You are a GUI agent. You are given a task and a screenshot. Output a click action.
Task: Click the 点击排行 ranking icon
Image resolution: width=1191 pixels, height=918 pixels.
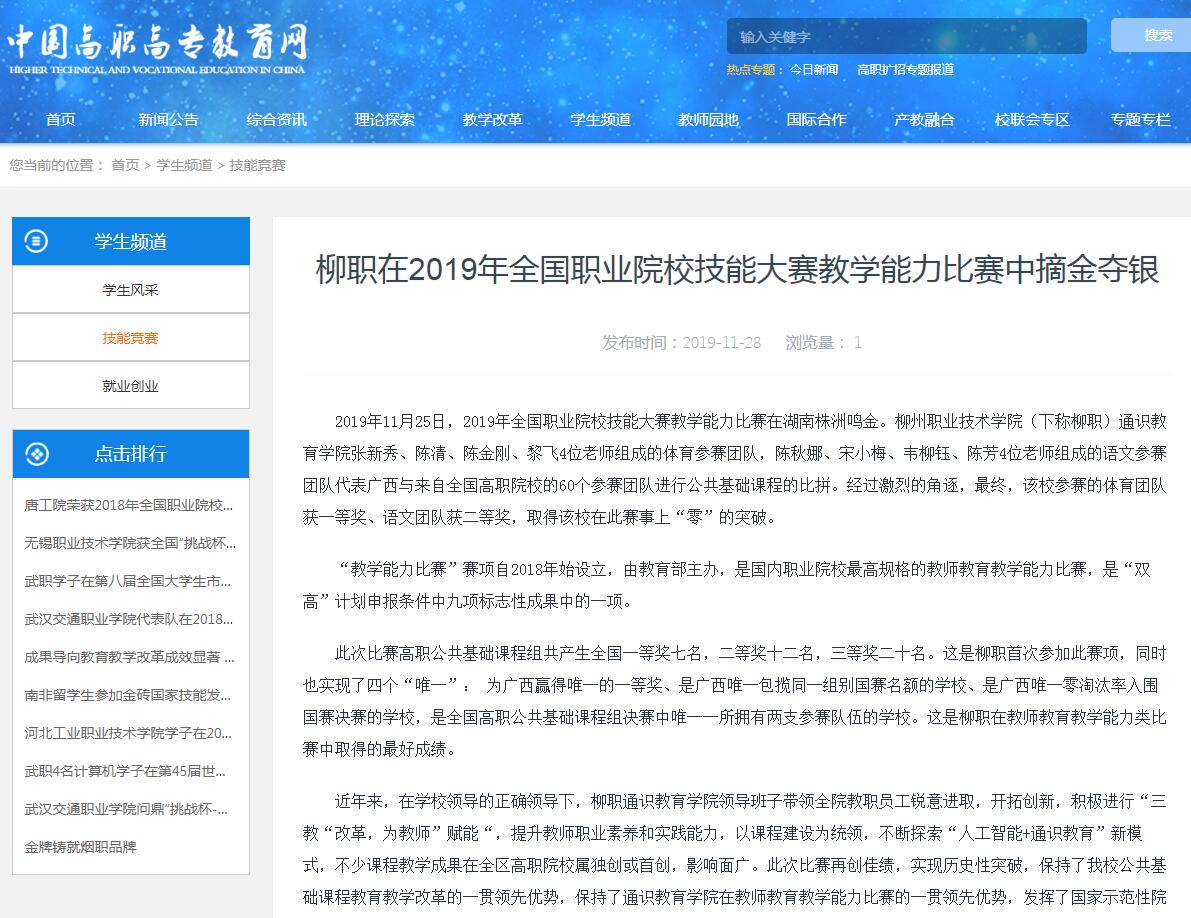point(36,454)
